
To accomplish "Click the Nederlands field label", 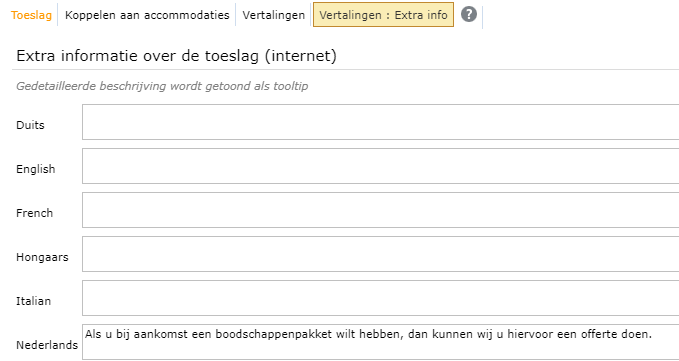I will tap(47, 345).
